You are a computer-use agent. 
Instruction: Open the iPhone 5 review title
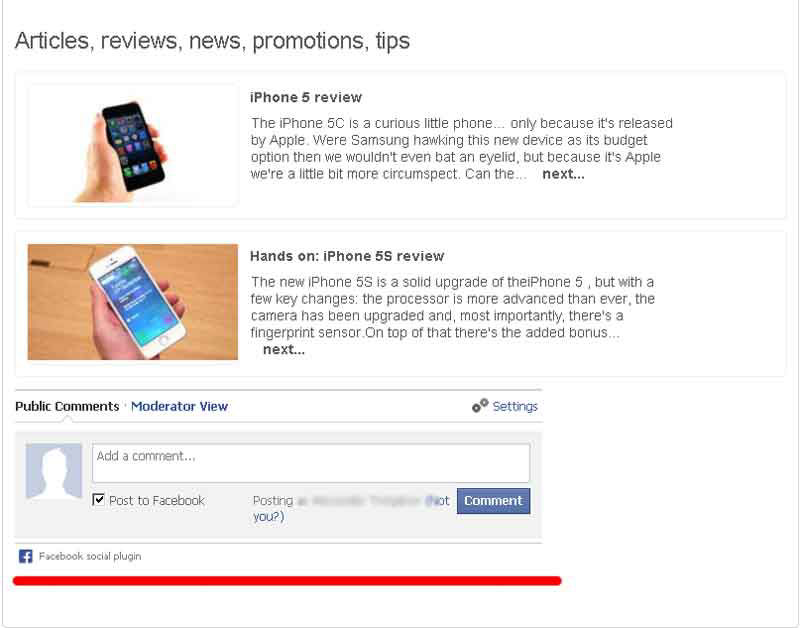pos(306,97)
